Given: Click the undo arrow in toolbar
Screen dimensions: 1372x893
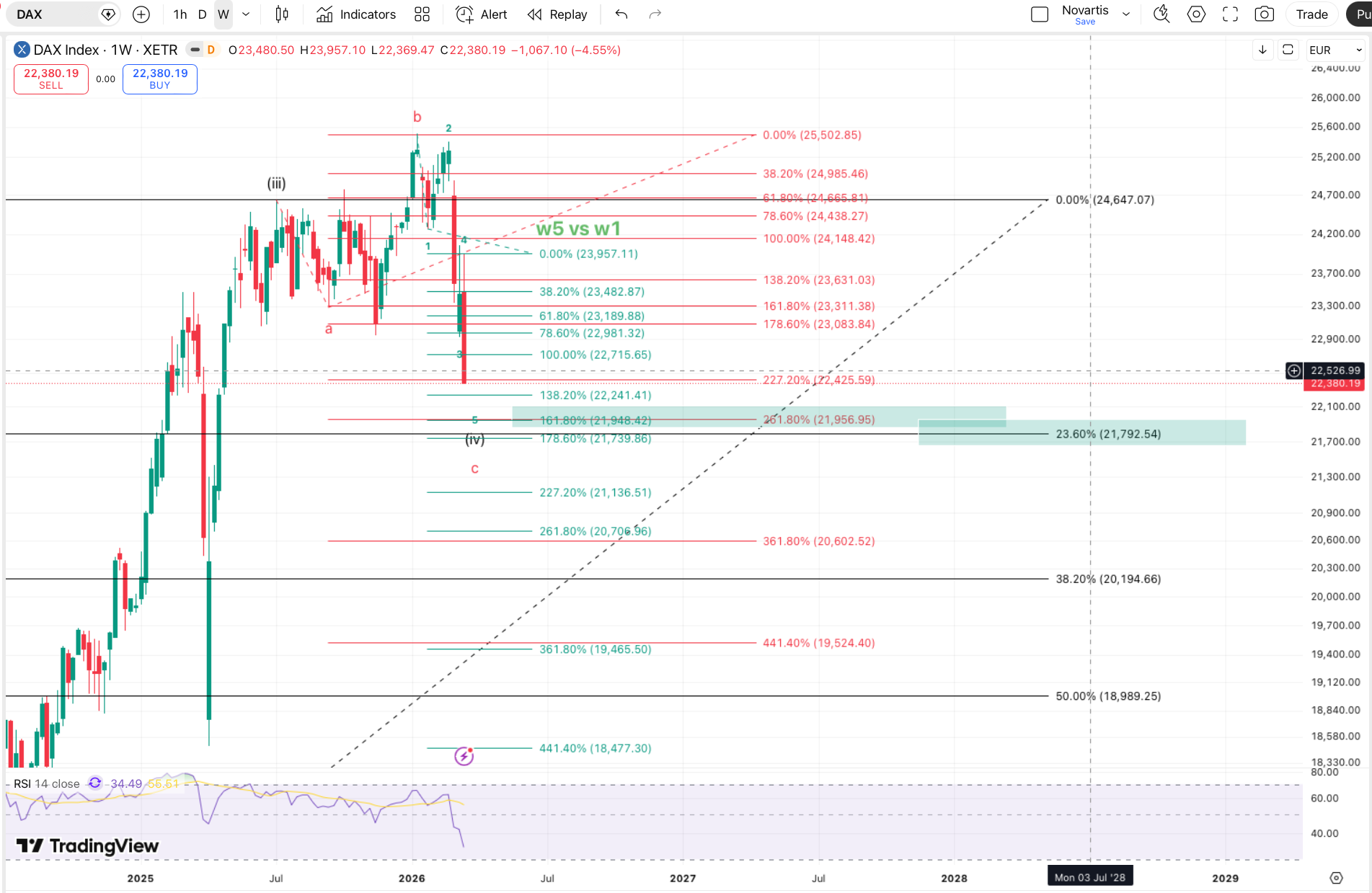Looking at the screenshot, I should pyautogui.click(x=621, y=14).
